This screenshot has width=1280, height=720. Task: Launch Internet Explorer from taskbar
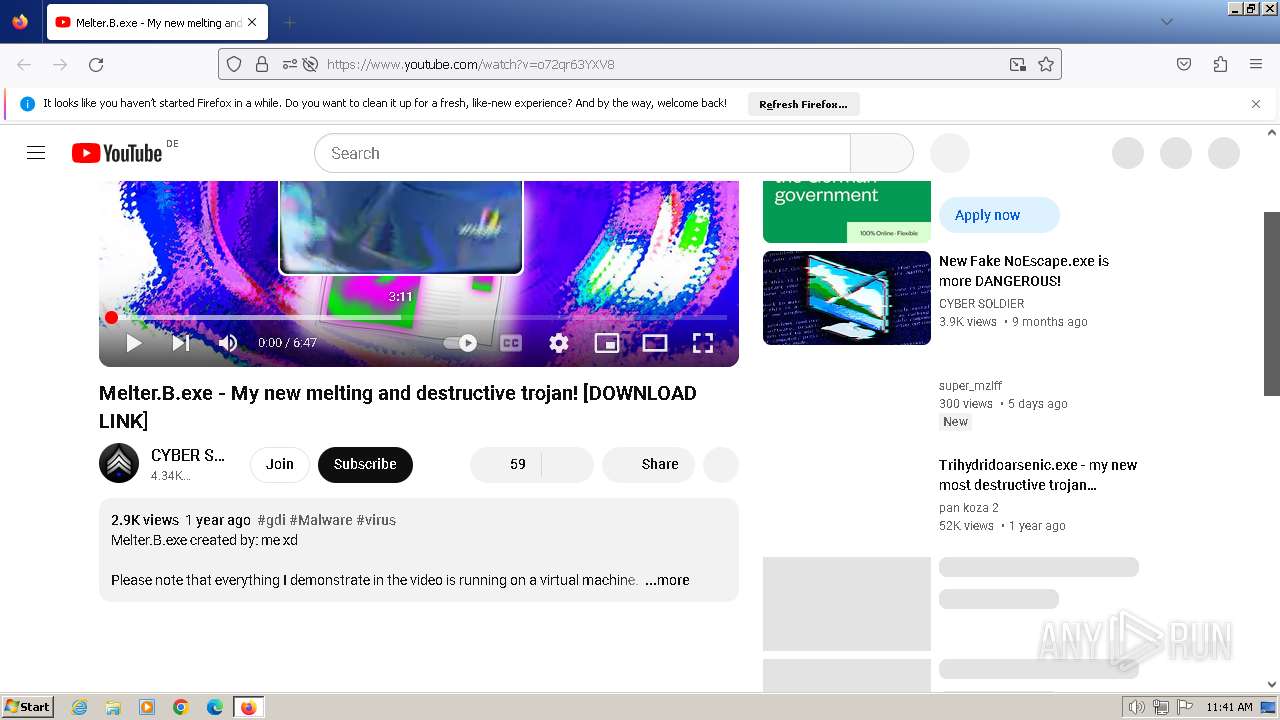click(x=80, y=707)
